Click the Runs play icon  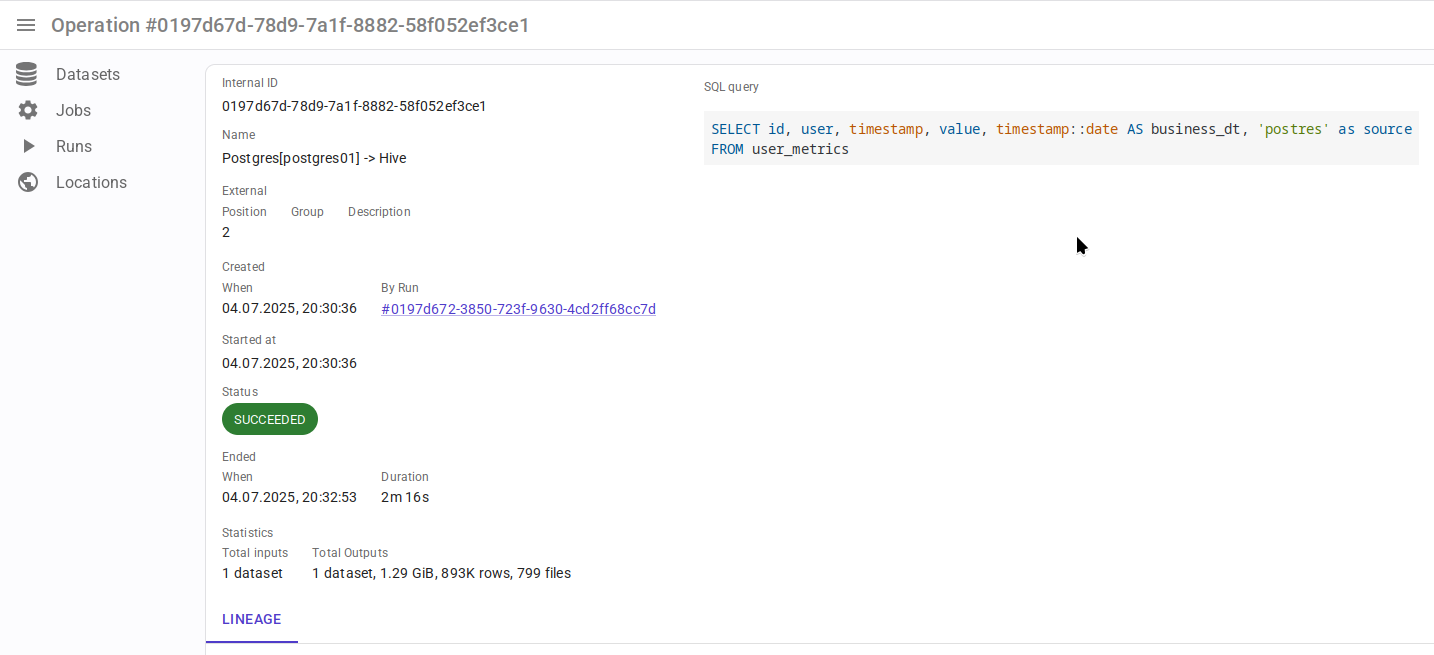point(27,146)
